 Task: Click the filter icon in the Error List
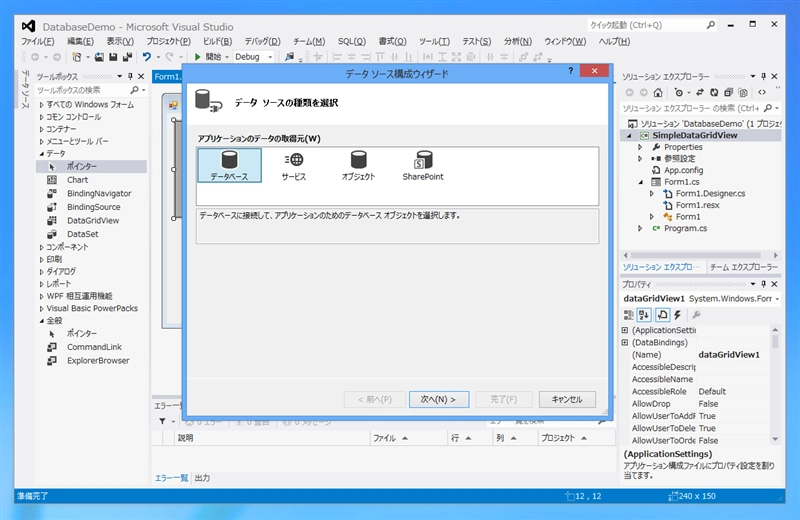(x=162, y=422)
